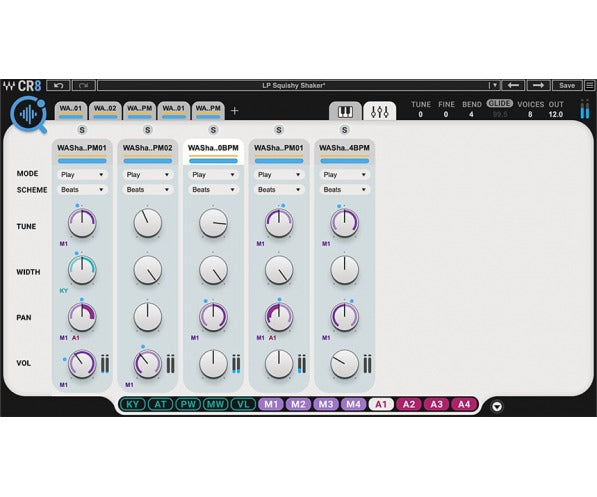
Task: Click the KY modulation source
Action: [132, 404]
